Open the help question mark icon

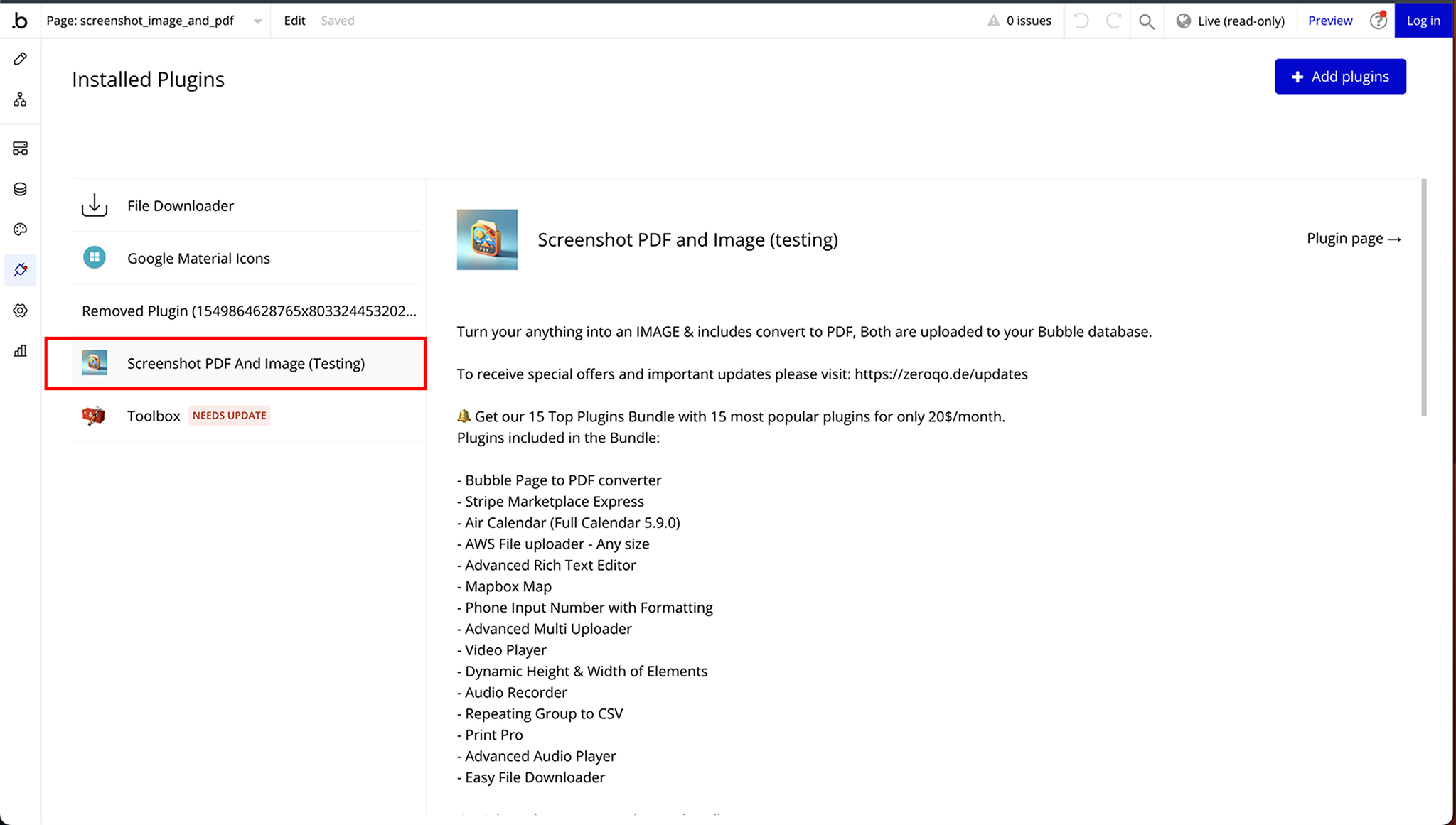tap(1378, 21)
